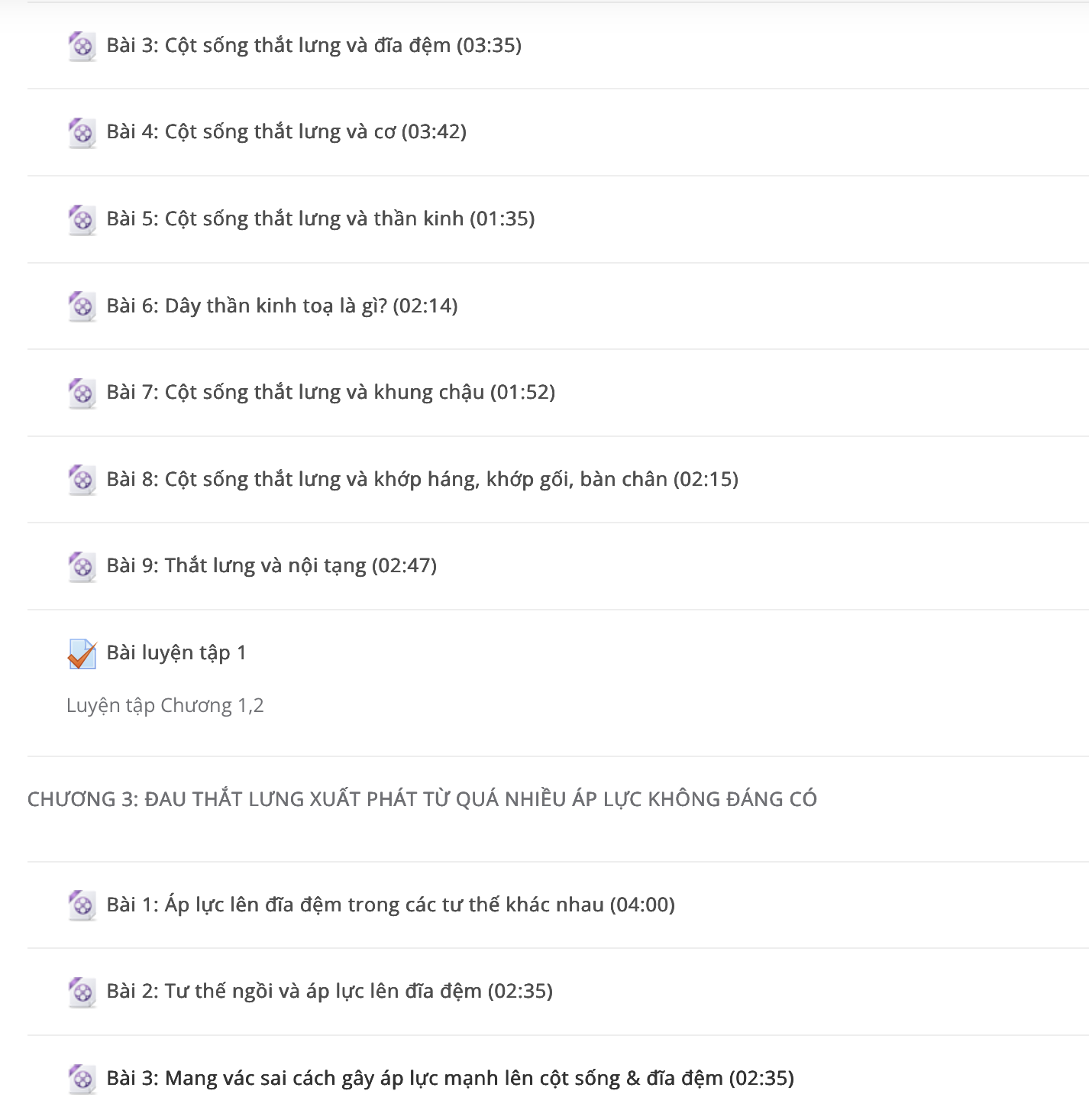Click video icon beside Bài 9 nội tạng

(82, 567)
